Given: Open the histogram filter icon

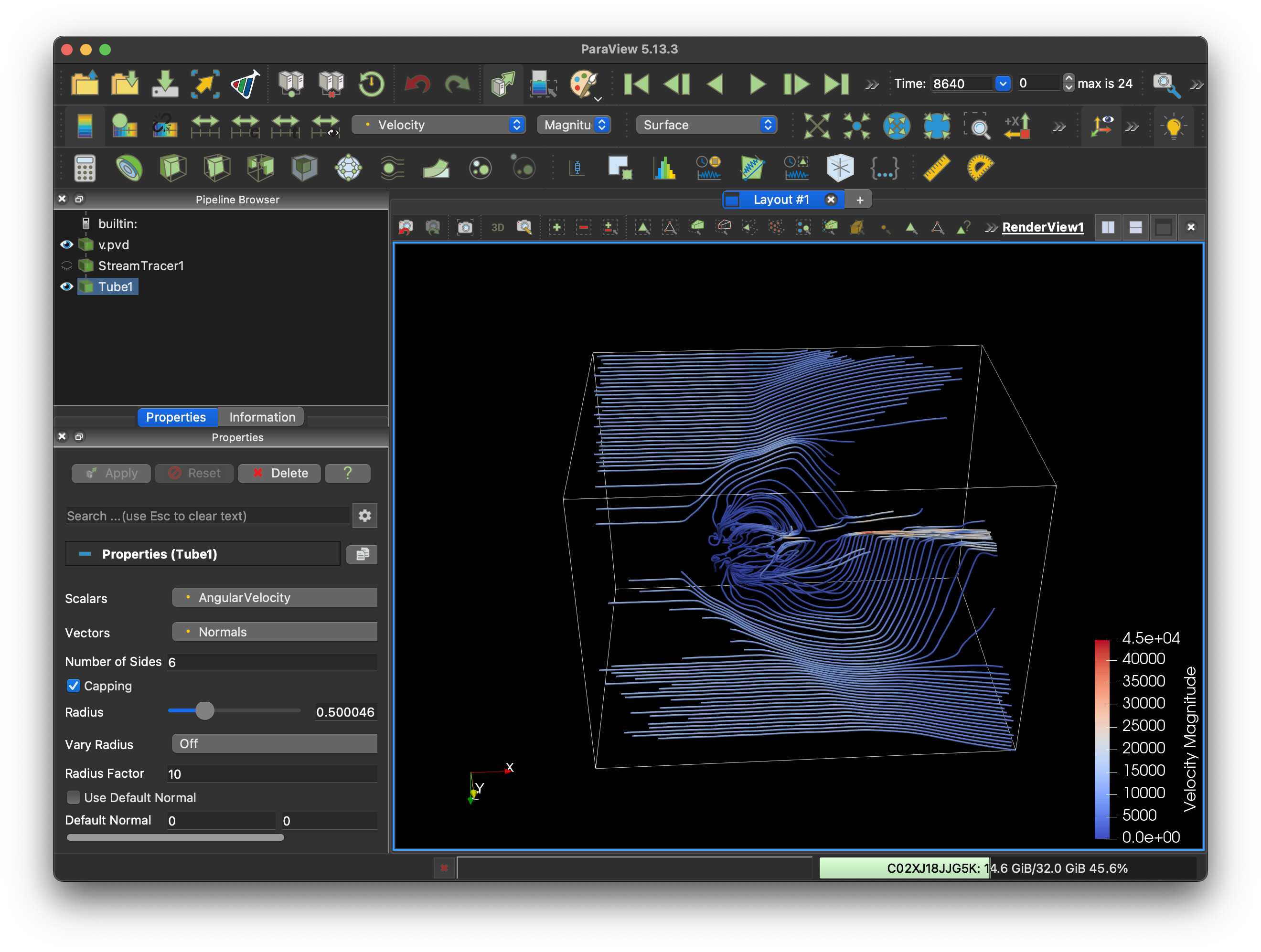Looking at the screenshot, I should (665, 168).
